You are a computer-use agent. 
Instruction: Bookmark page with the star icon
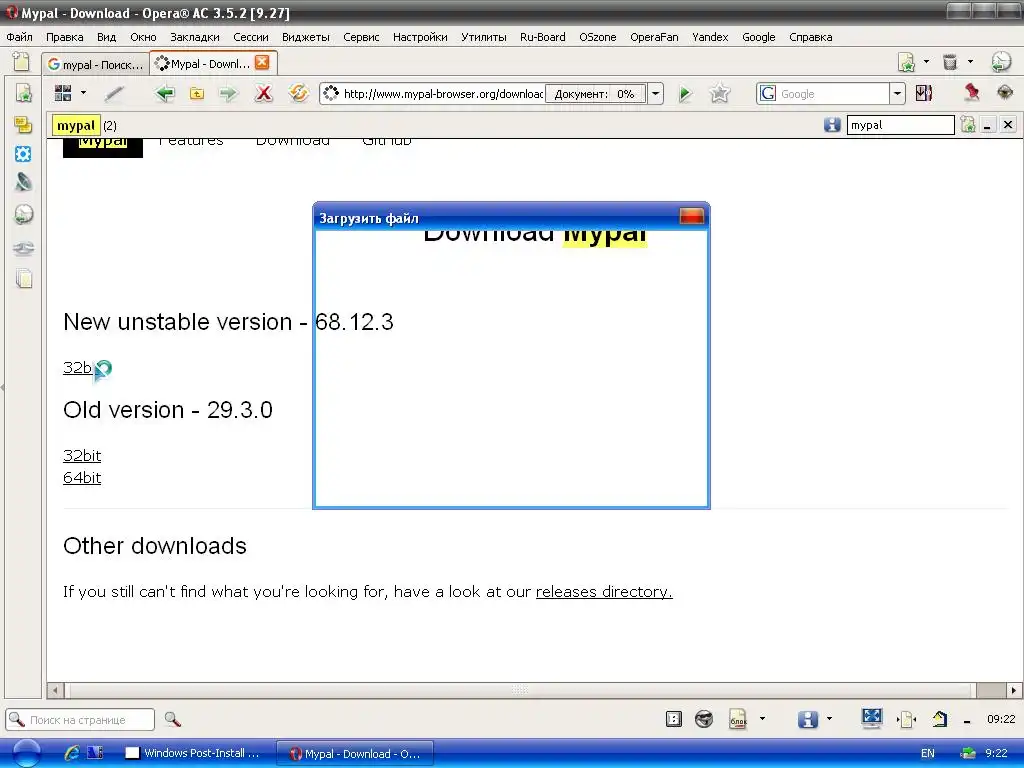(719, 93)
